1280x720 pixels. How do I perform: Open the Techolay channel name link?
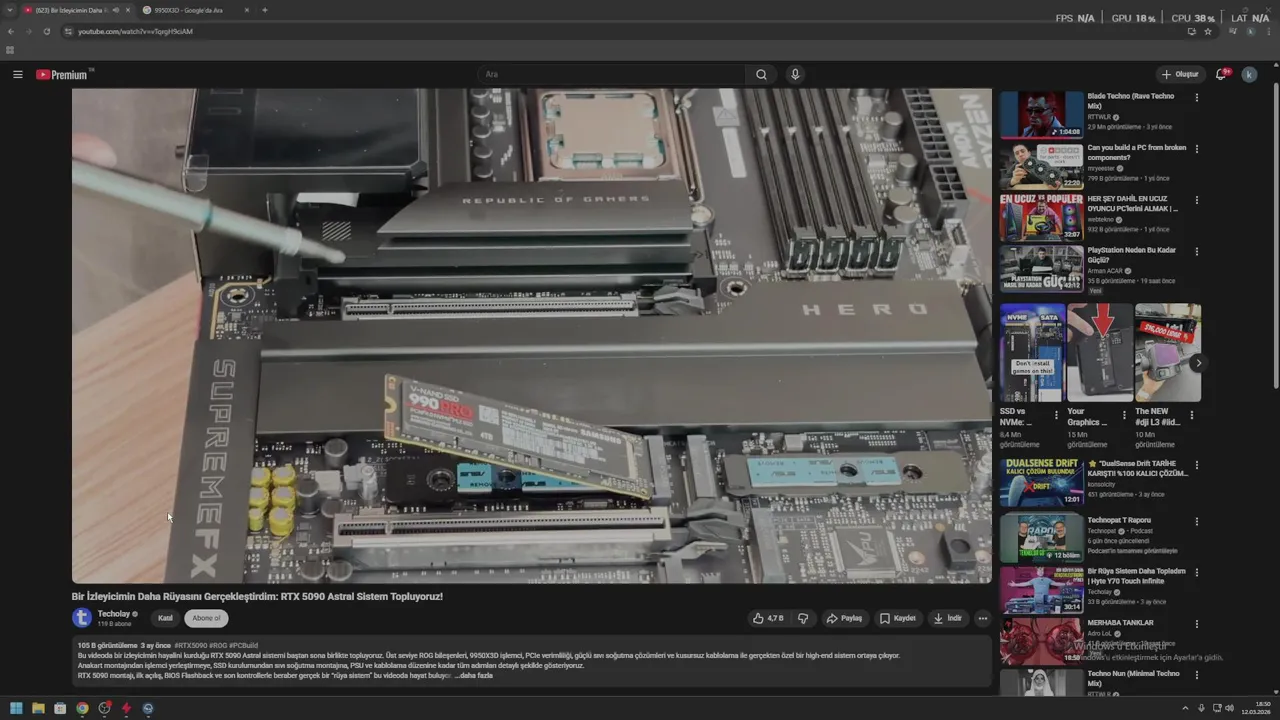tap(114, 614)
